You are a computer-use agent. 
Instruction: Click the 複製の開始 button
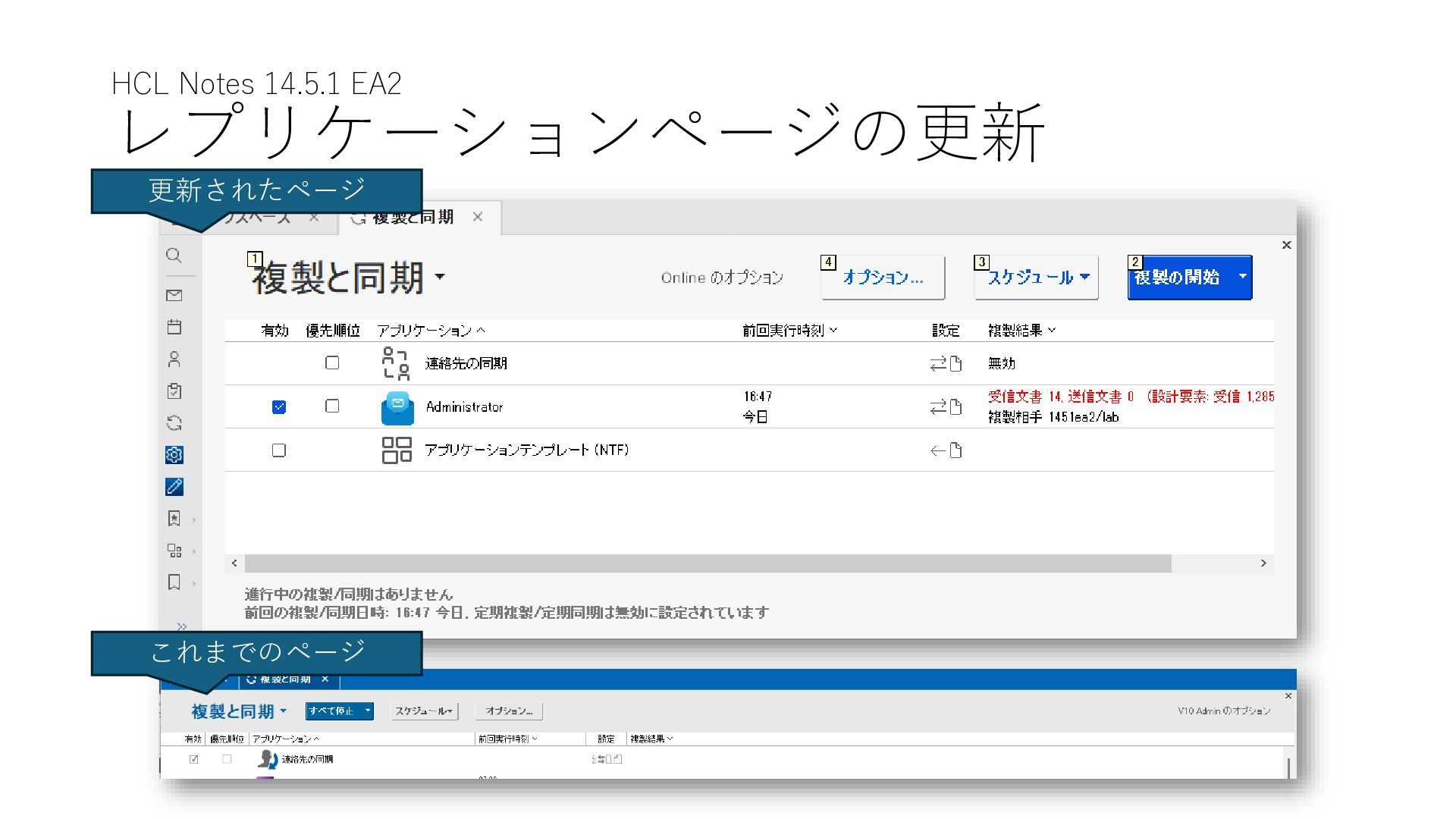point(1177,278)
